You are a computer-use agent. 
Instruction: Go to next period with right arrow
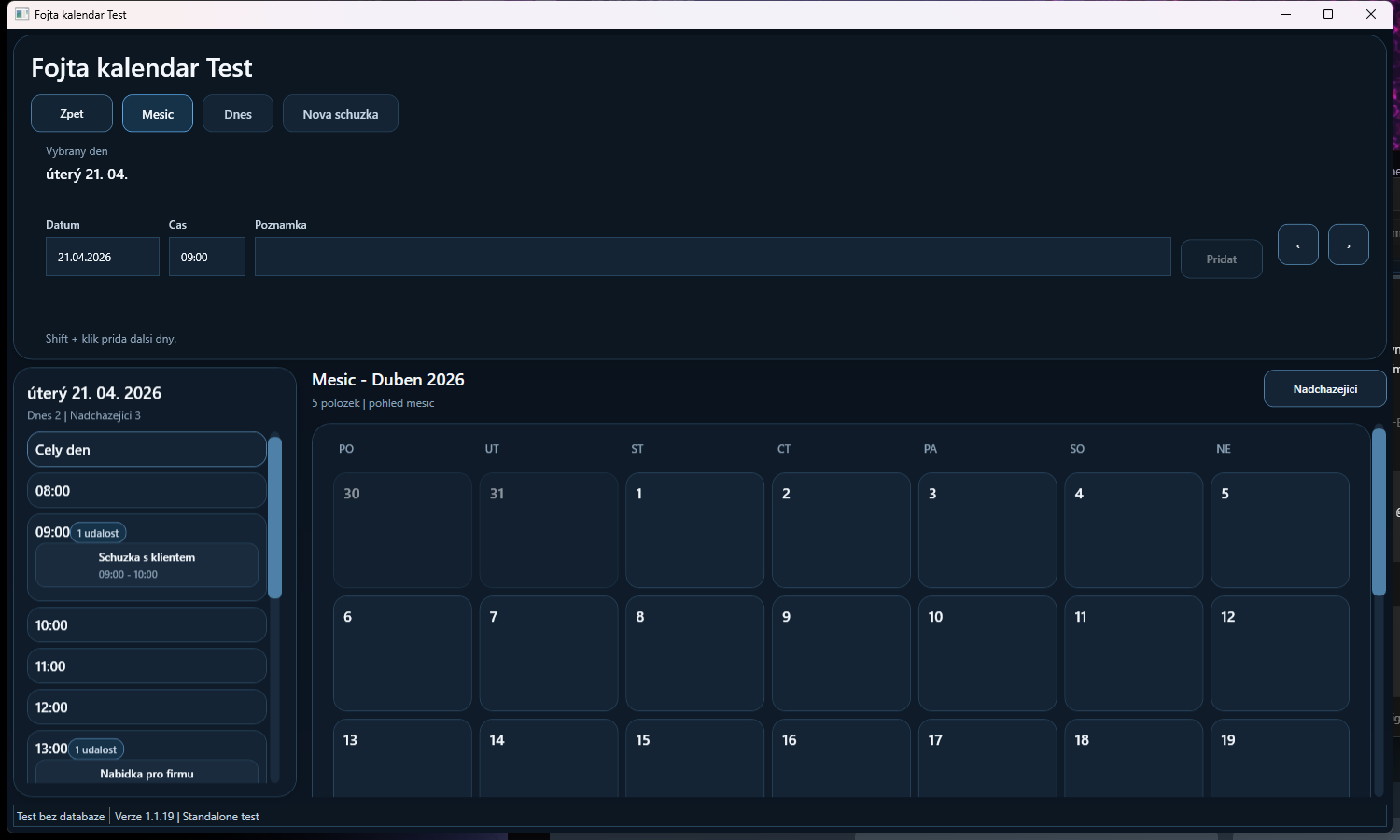pyautogui.click(x=1349, y=245)
